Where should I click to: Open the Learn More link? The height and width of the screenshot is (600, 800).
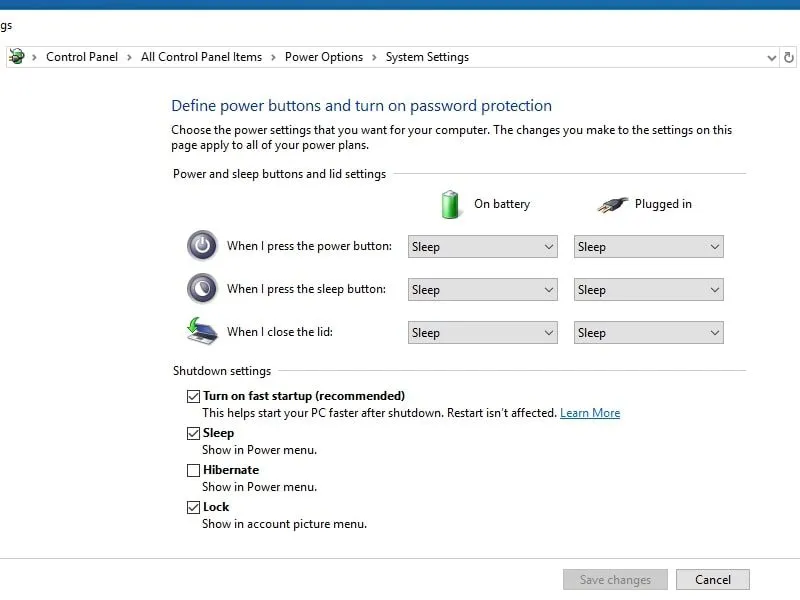(x=590, y=412)
